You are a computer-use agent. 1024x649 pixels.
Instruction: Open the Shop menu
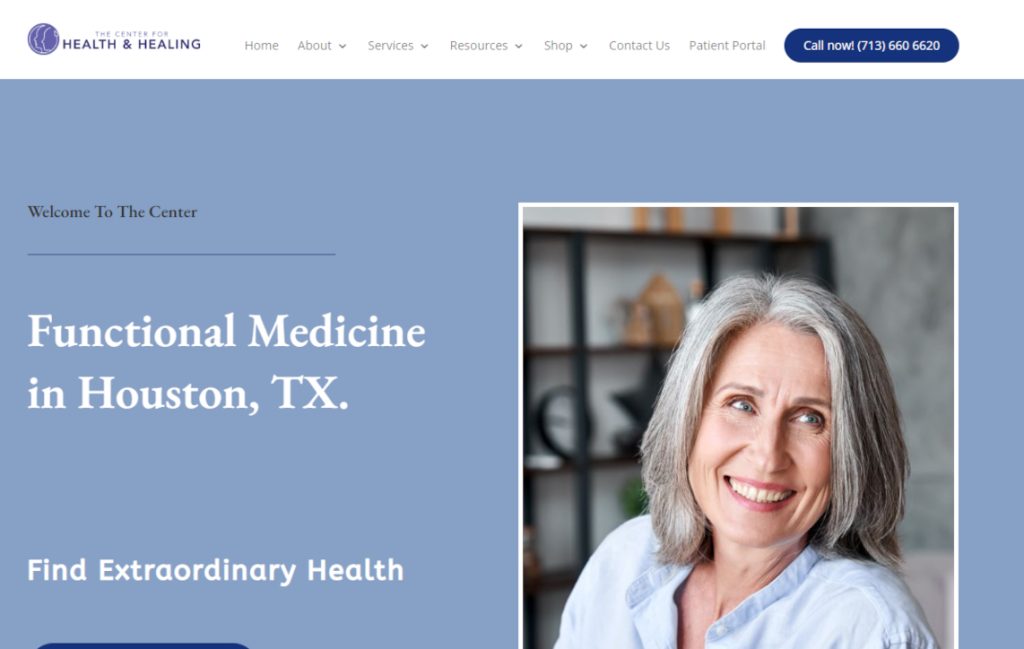(x=558, y=46)
